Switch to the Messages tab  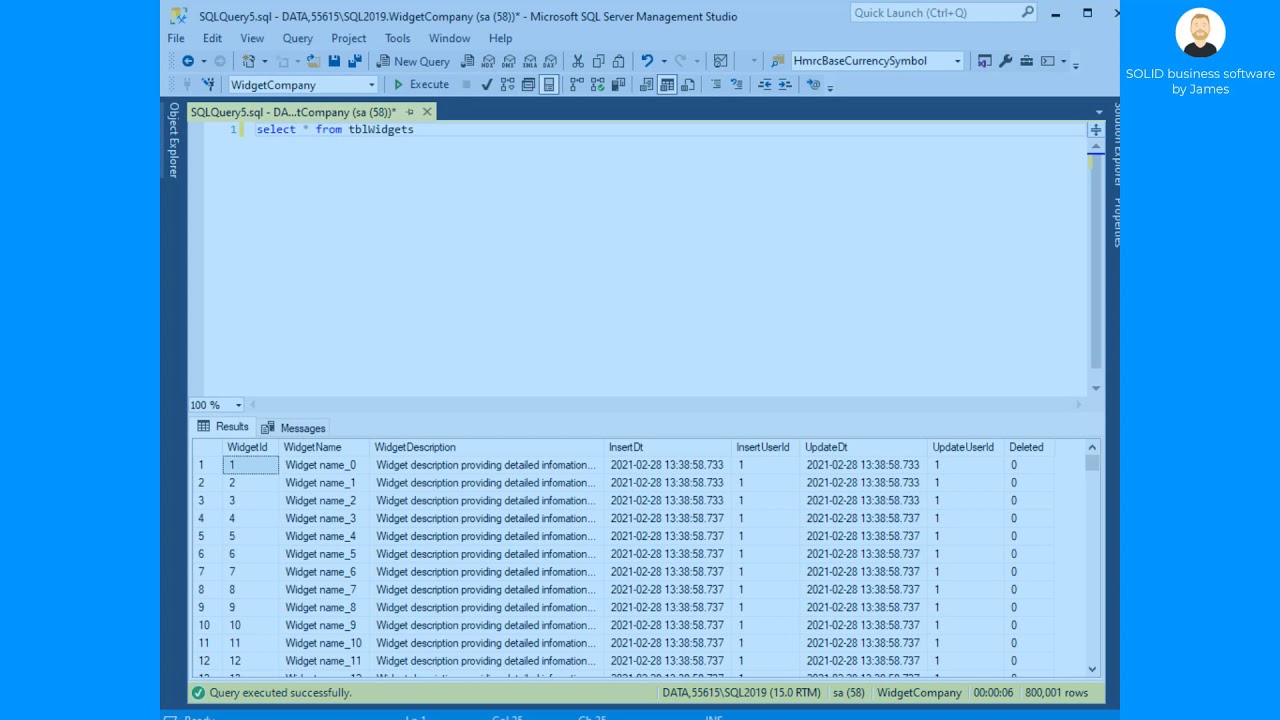click(x=293, y=428)
